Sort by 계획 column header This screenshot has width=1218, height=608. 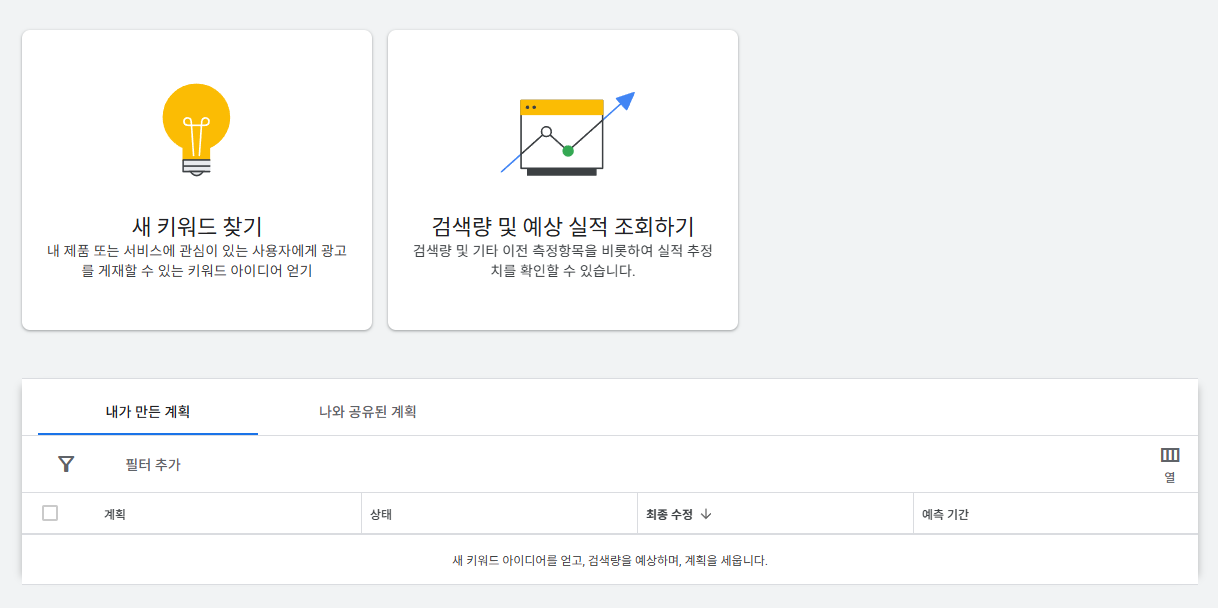[x=115, y=514]
